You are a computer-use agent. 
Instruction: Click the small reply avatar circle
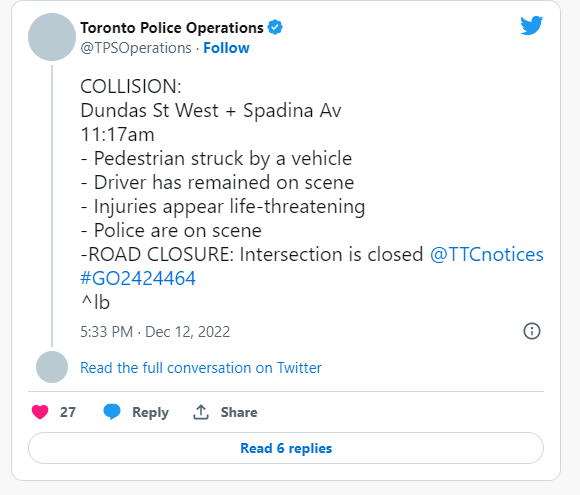pos(52,367)
